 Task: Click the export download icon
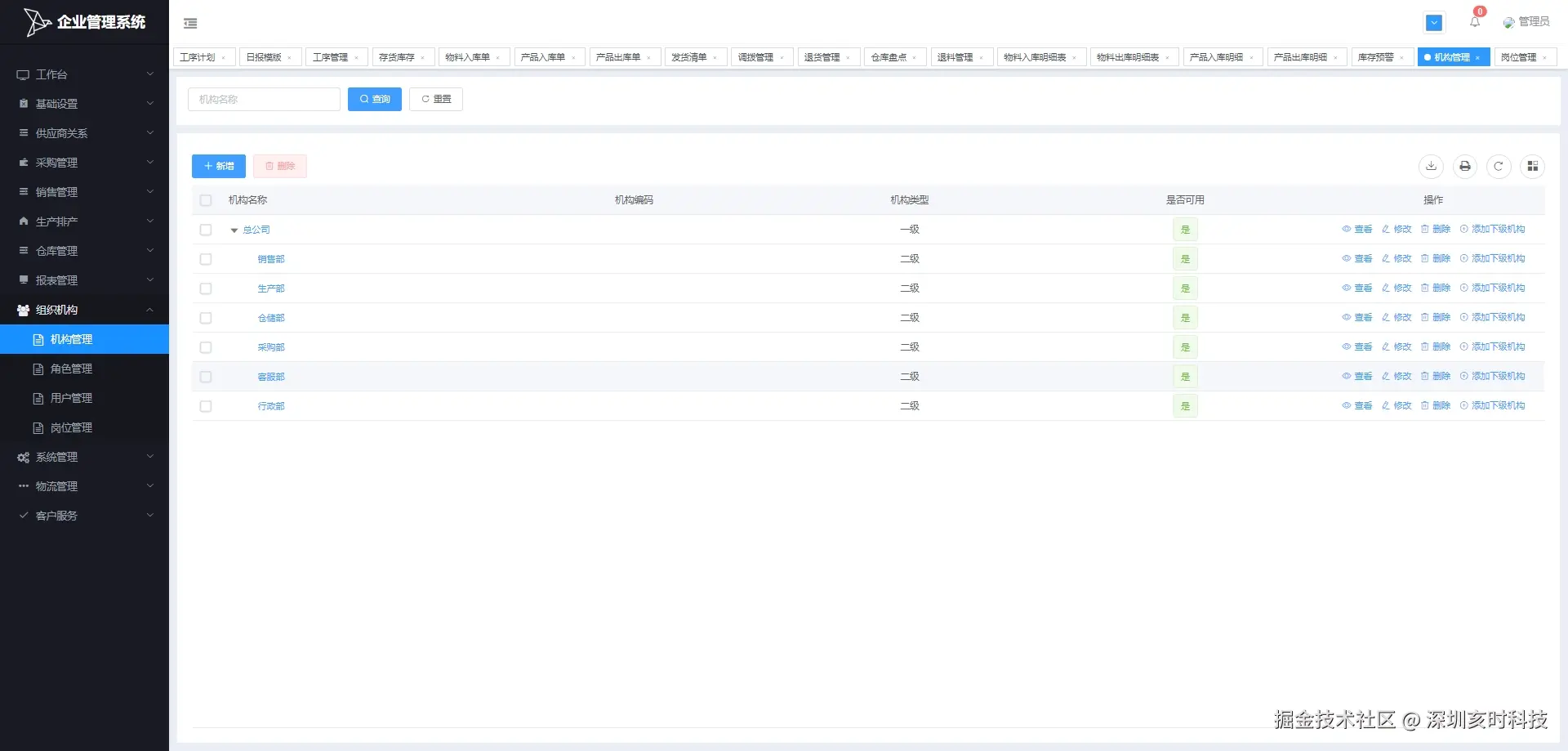(1431, 166)
